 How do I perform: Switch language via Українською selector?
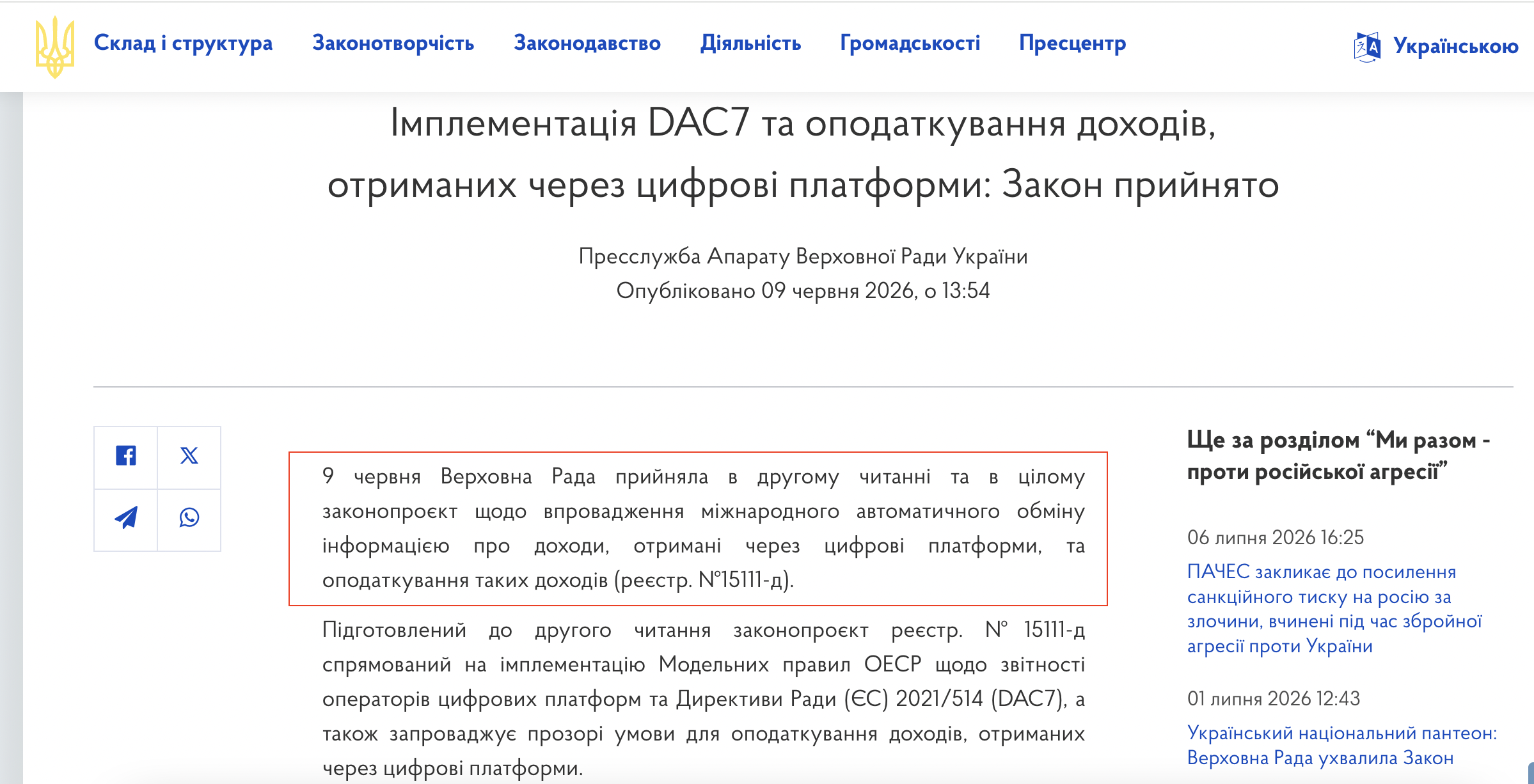[x=1455, y=46]
